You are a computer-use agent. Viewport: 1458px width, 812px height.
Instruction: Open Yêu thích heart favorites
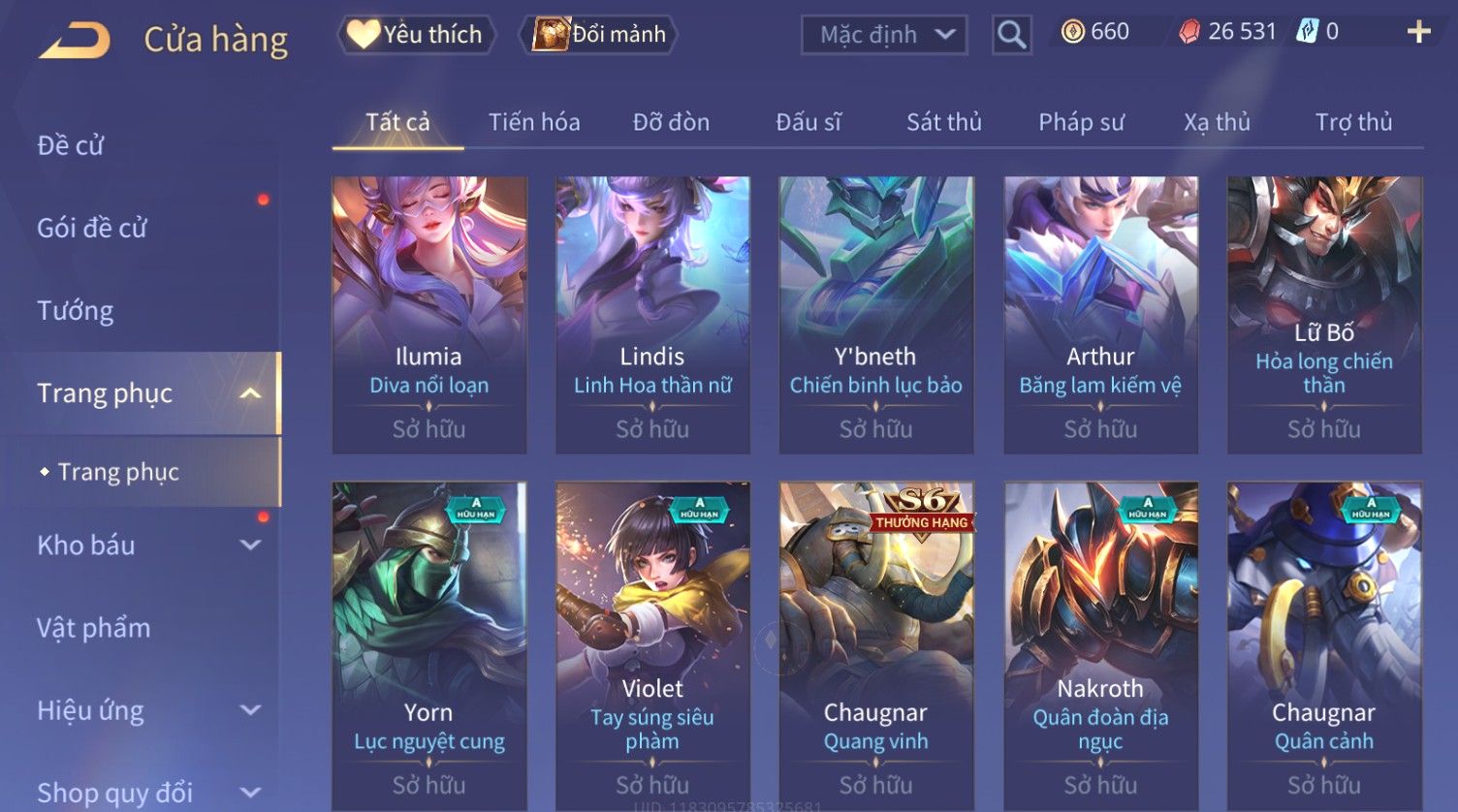(x=416, y=35)
